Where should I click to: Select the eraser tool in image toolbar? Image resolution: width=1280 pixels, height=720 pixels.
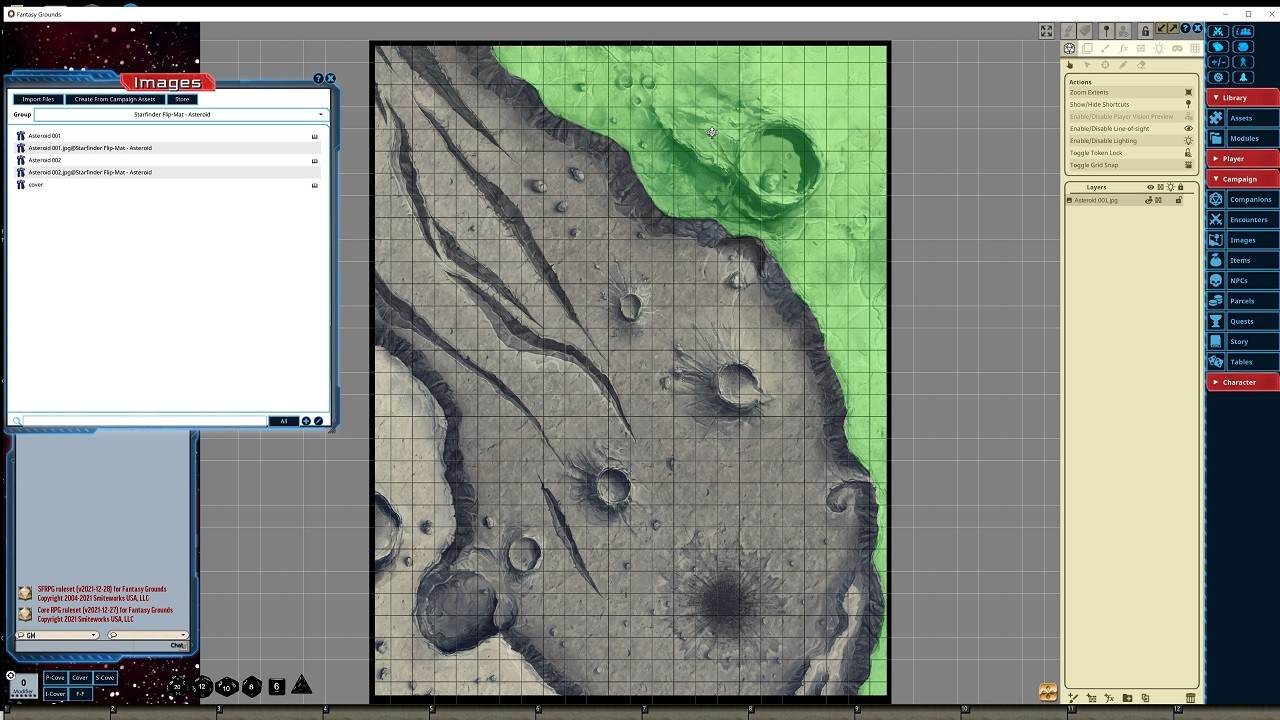pyautogui.click(x=1140, y=65)
